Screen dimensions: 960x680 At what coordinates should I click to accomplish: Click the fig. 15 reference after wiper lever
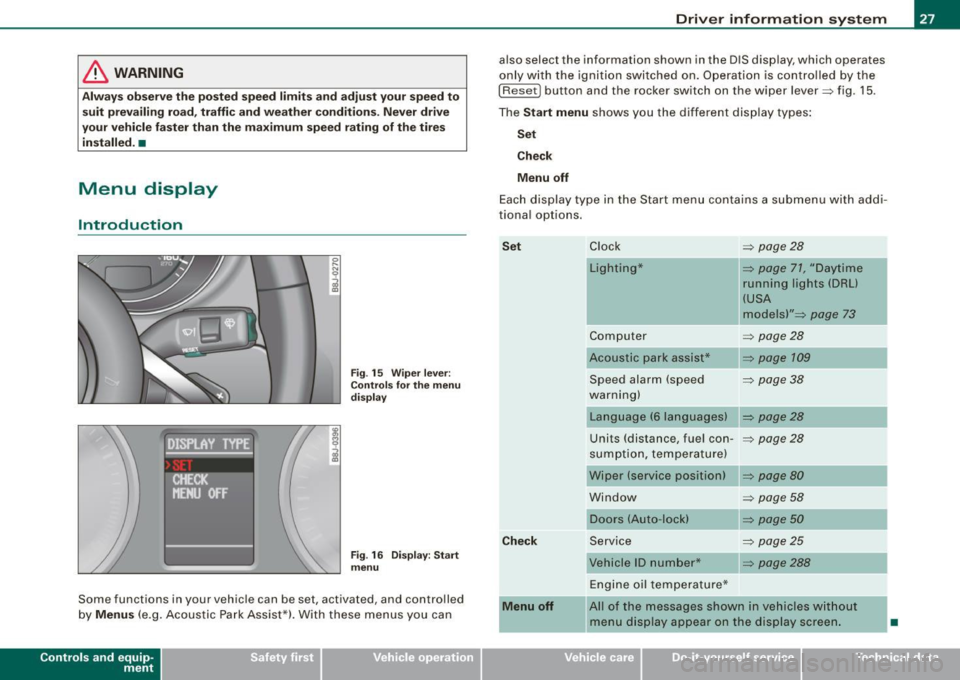click(x=850, y=91)
